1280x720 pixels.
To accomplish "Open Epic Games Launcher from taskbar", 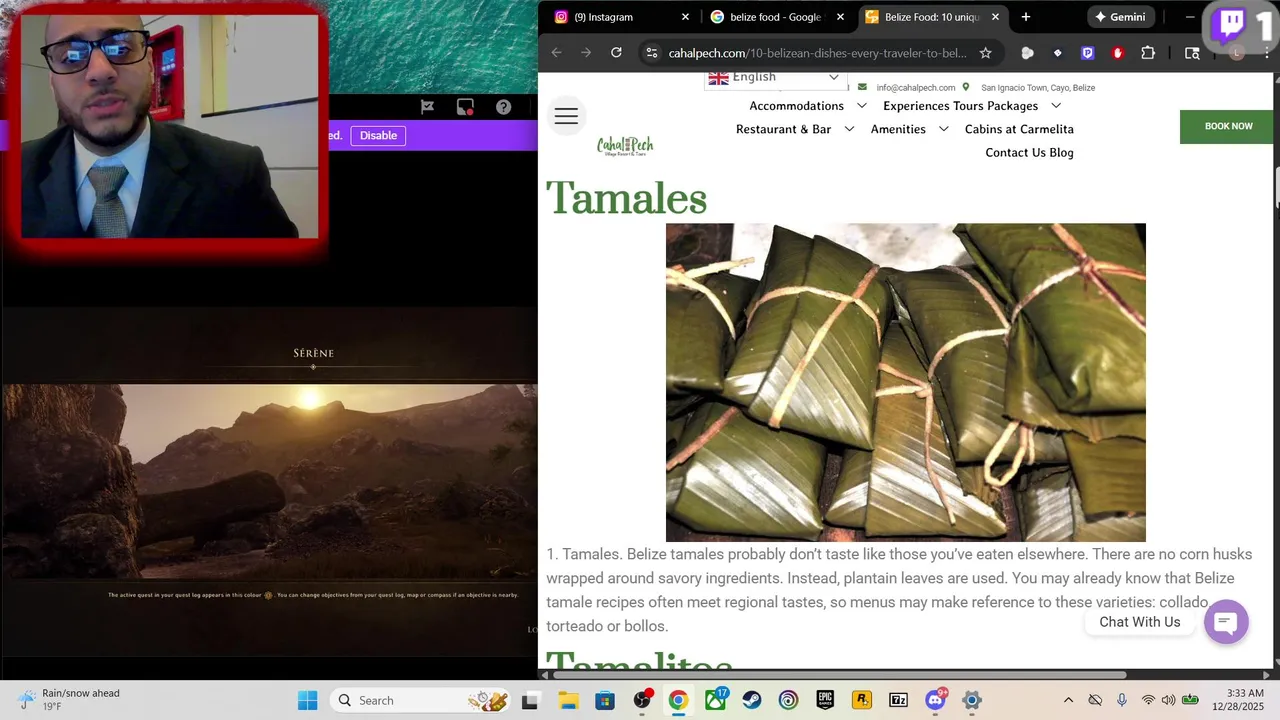I will 825,700.
